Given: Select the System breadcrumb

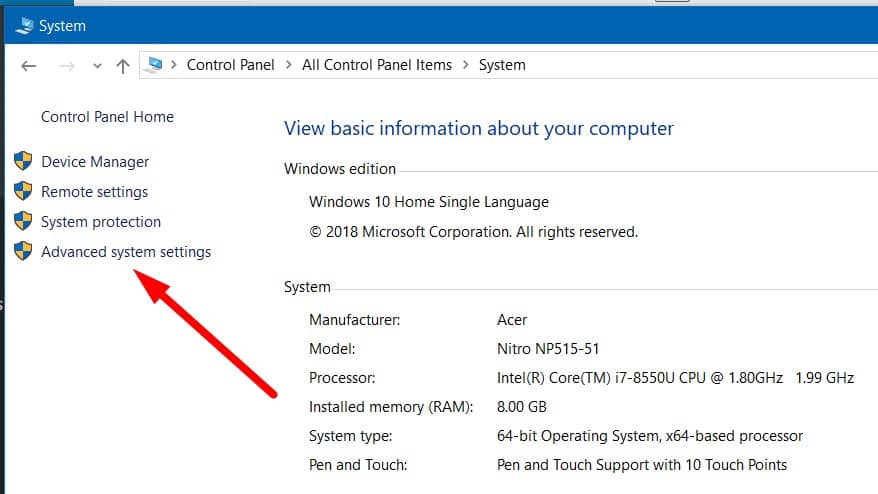Looking at the screenshot, I should pos(502,65).
